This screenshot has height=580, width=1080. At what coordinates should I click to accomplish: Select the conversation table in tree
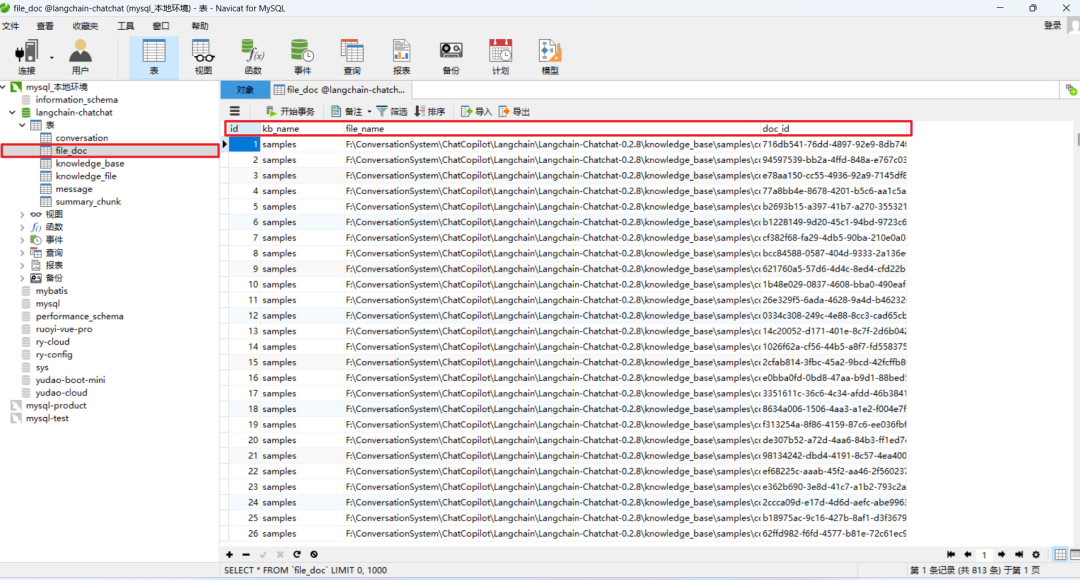[x=81, y=138]
